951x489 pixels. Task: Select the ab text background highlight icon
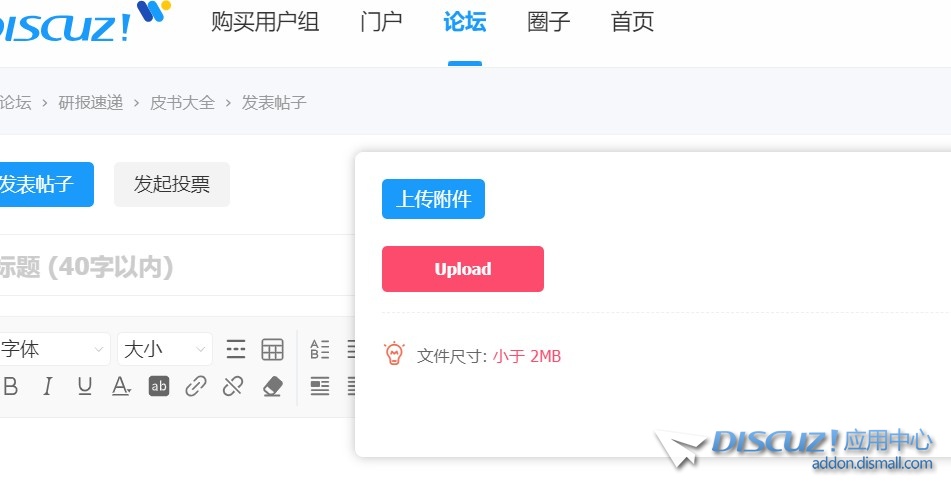click(x=159, y=386)
